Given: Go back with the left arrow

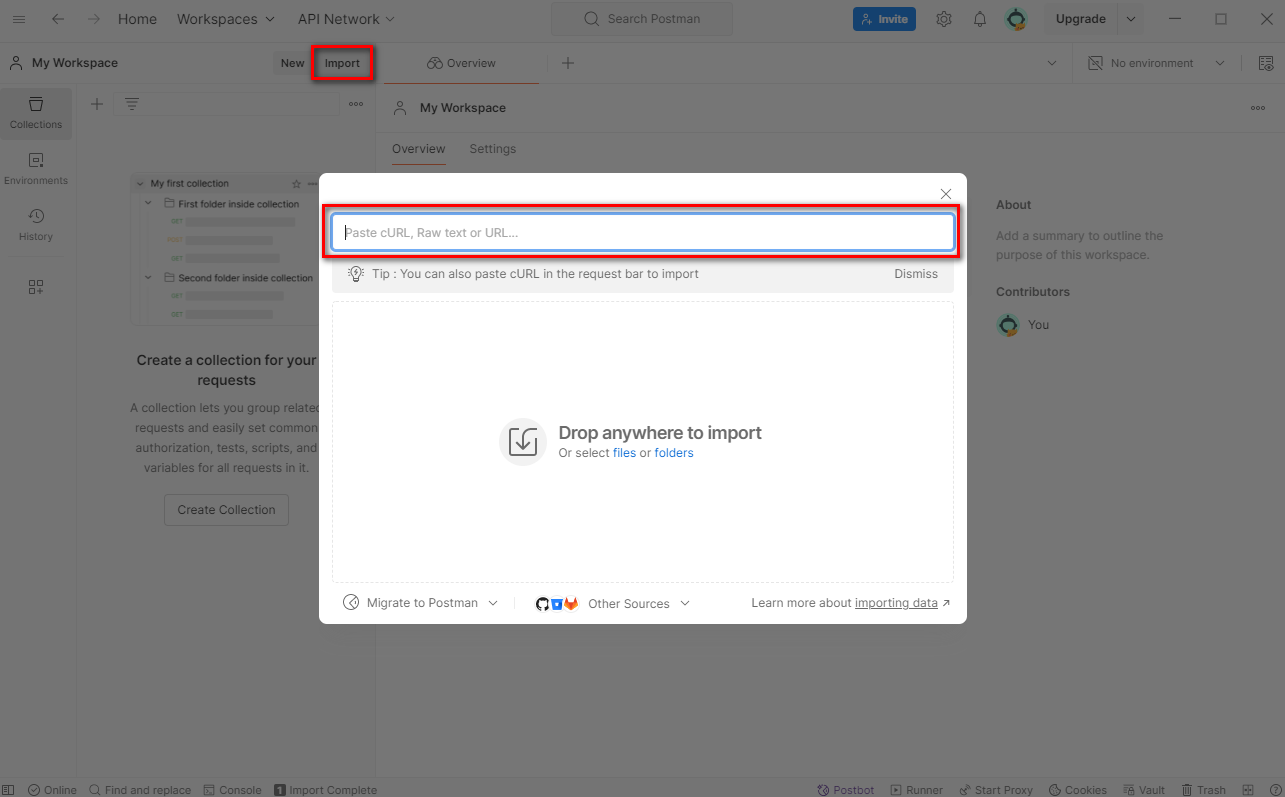Looking at the screenshot, I should pyautogui.click(x=58, y=19).
